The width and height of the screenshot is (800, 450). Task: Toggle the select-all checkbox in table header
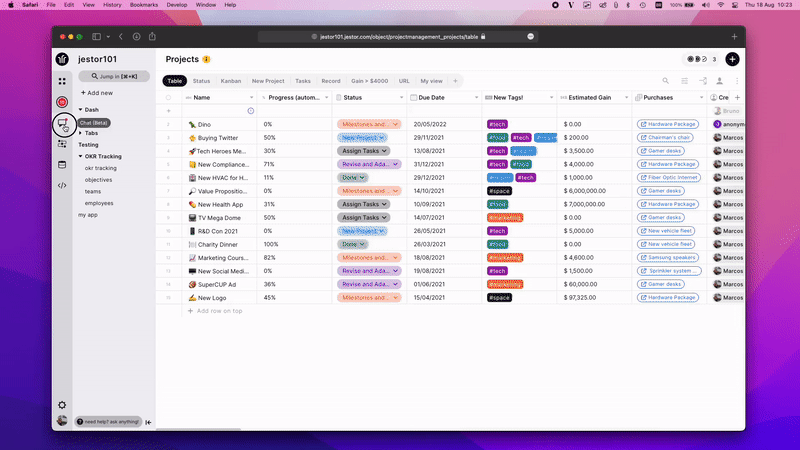(168, 97)
